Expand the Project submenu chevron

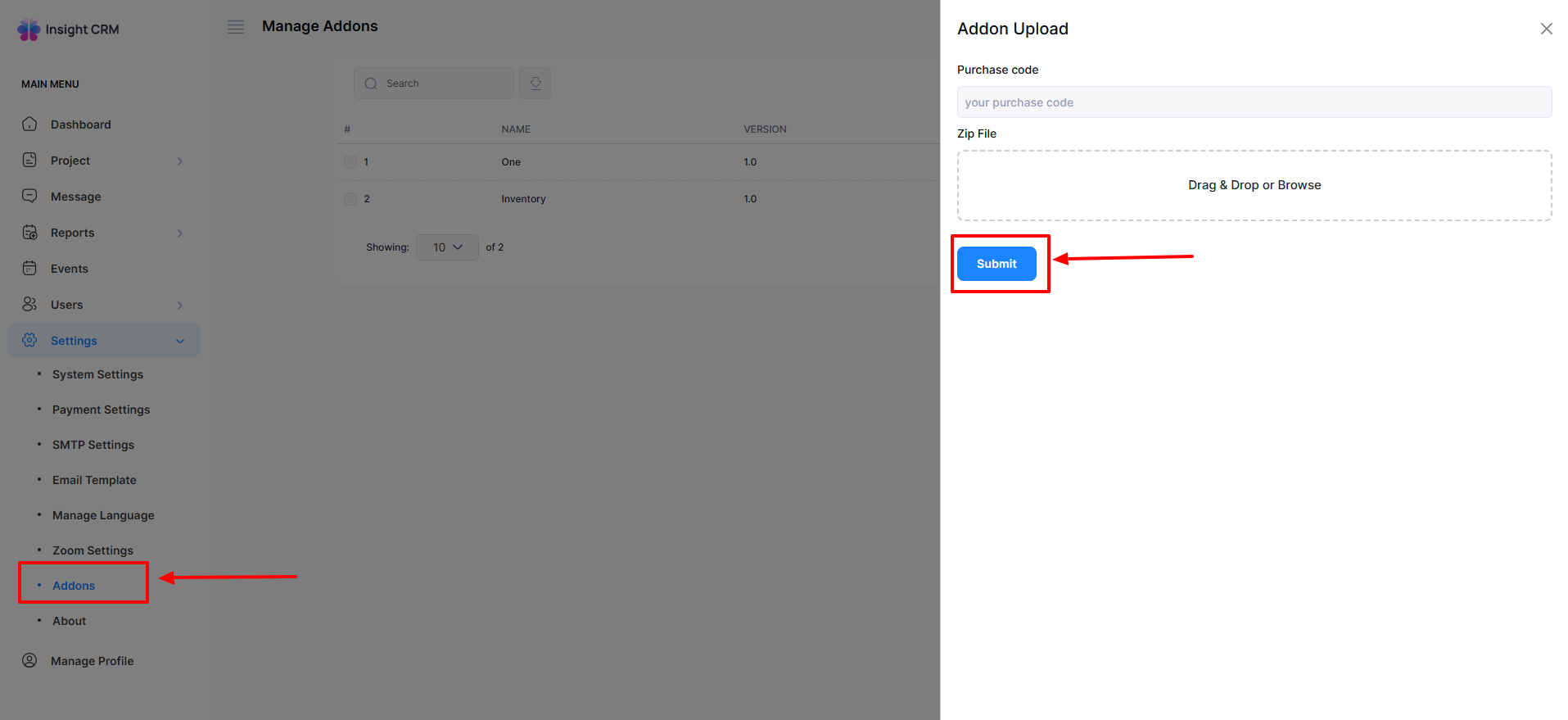(x=180, y=161)
